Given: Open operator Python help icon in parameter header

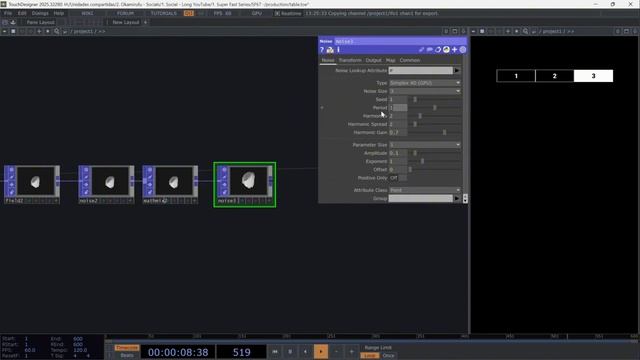Looking at the screenshot, I should click(x=330, y=50).
